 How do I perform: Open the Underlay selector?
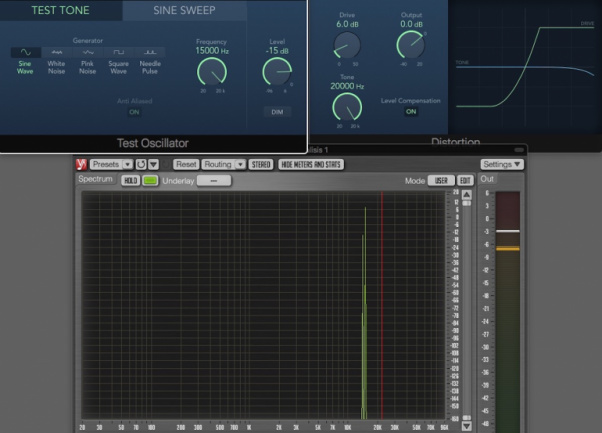pos(214,180)
